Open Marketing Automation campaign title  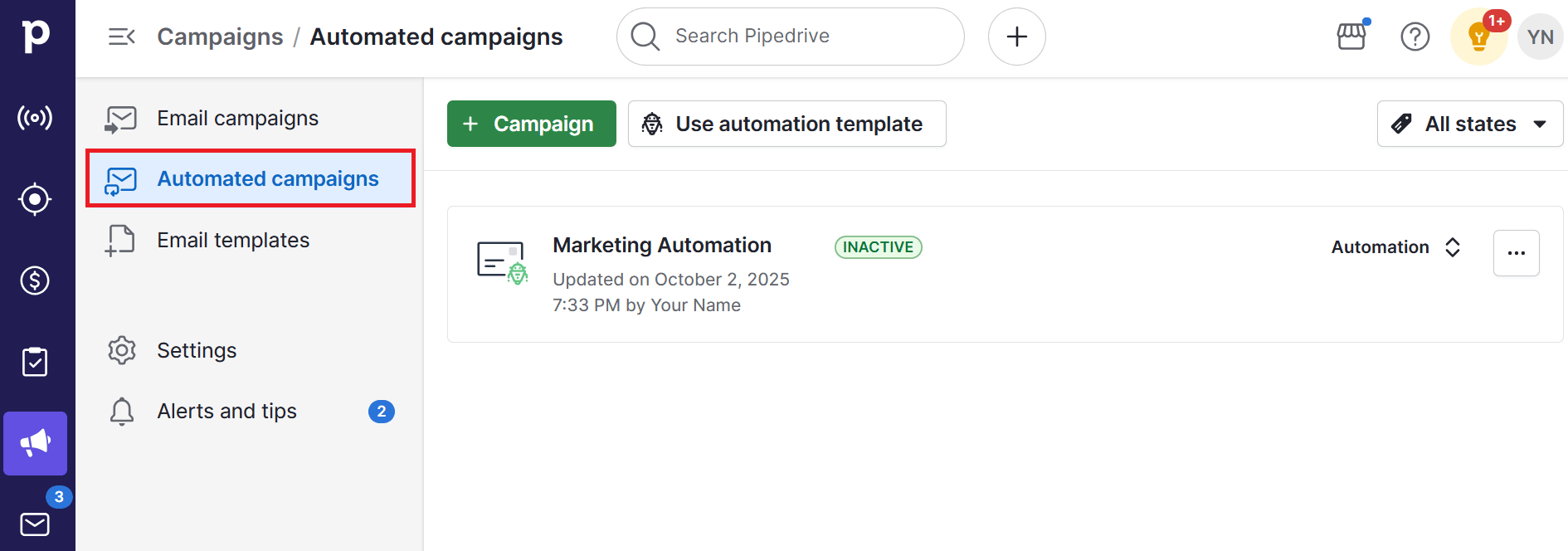[x=662, y=246]
